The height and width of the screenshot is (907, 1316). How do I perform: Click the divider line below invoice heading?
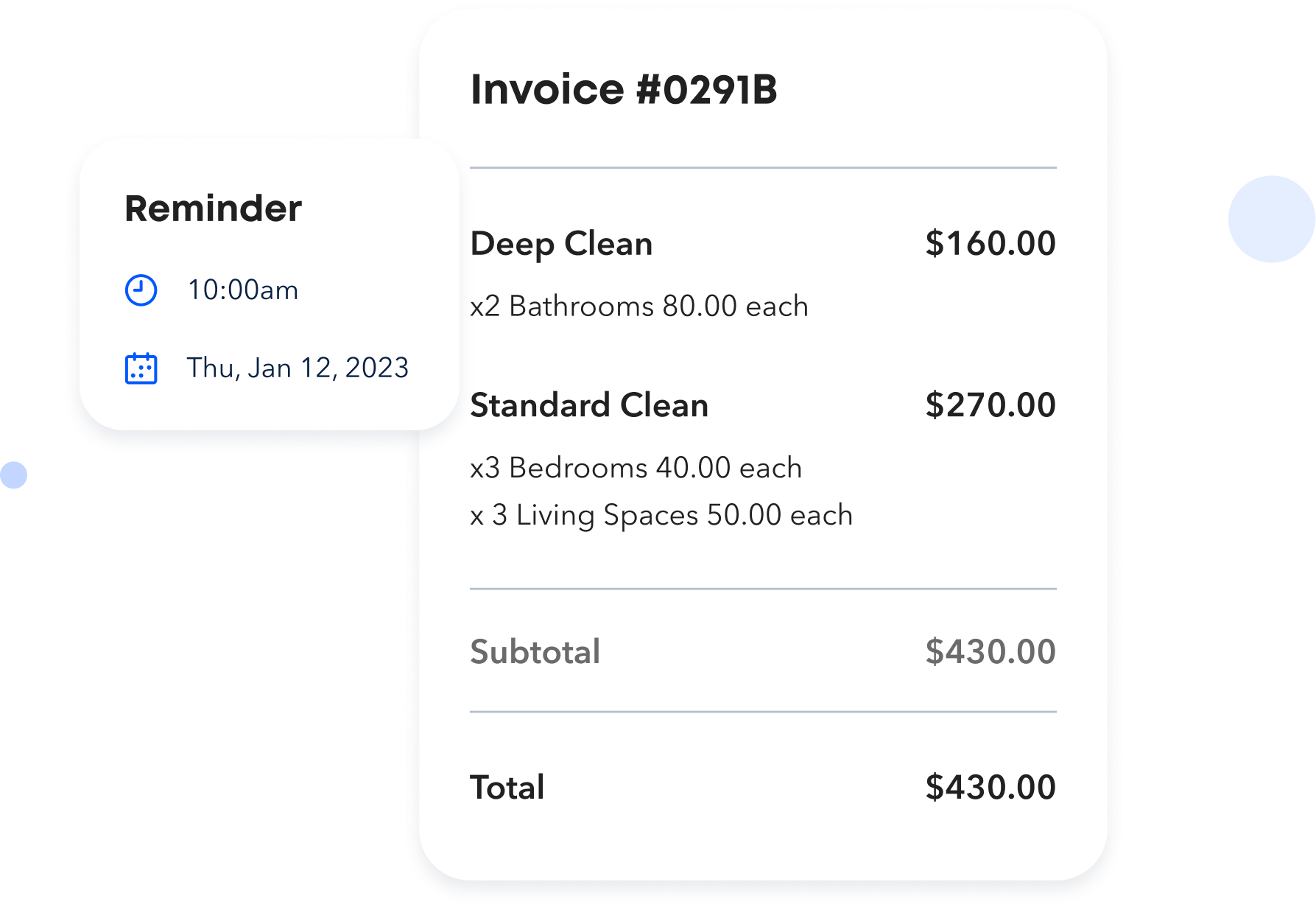763,168
